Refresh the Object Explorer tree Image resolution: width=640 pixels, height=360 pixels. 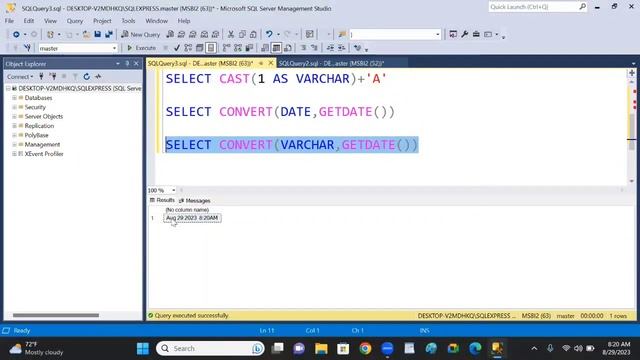pyautogui.click(x=87, y=76)
